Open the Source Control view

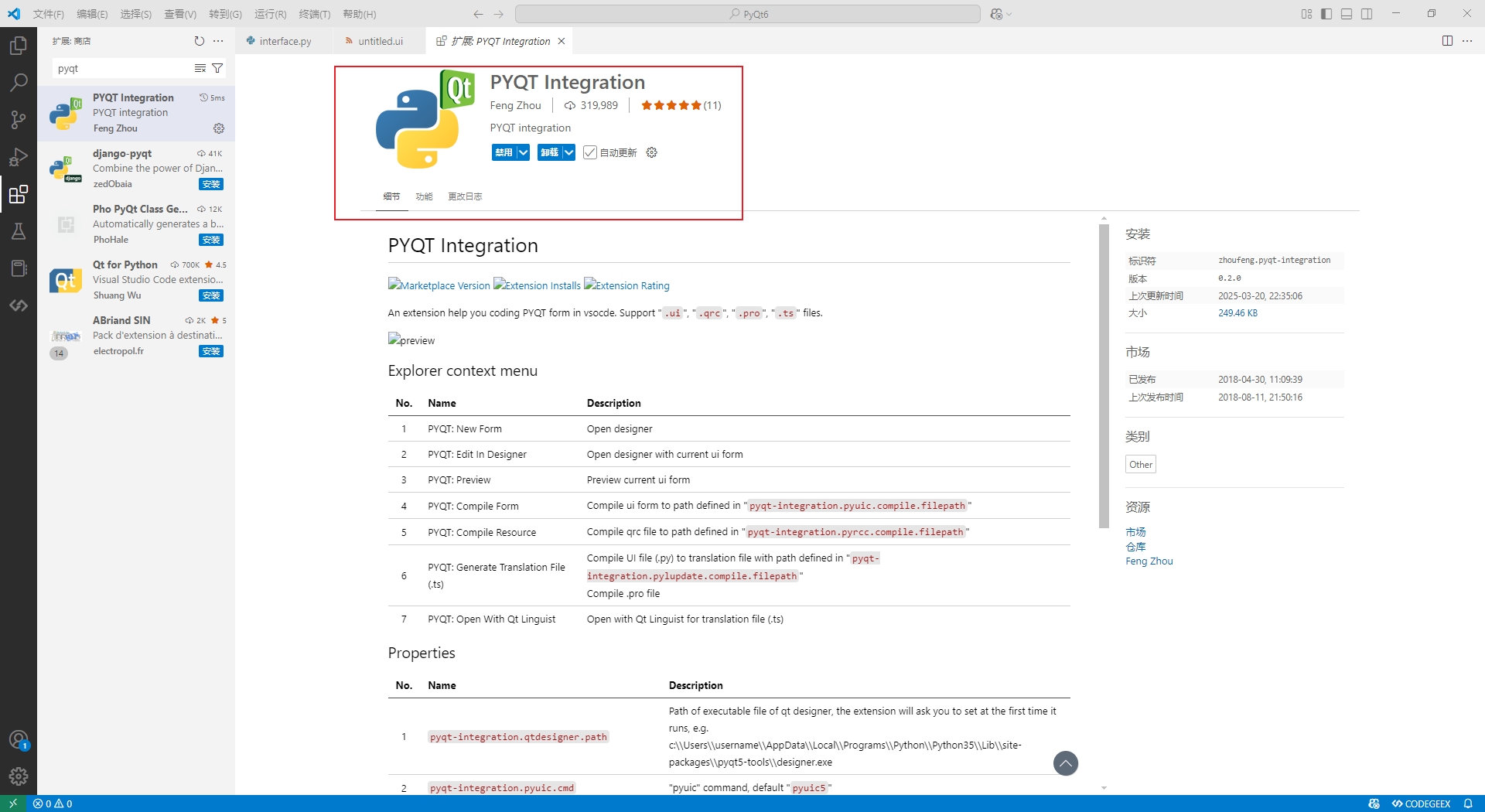pyautogui.click(x=19, y=119)
